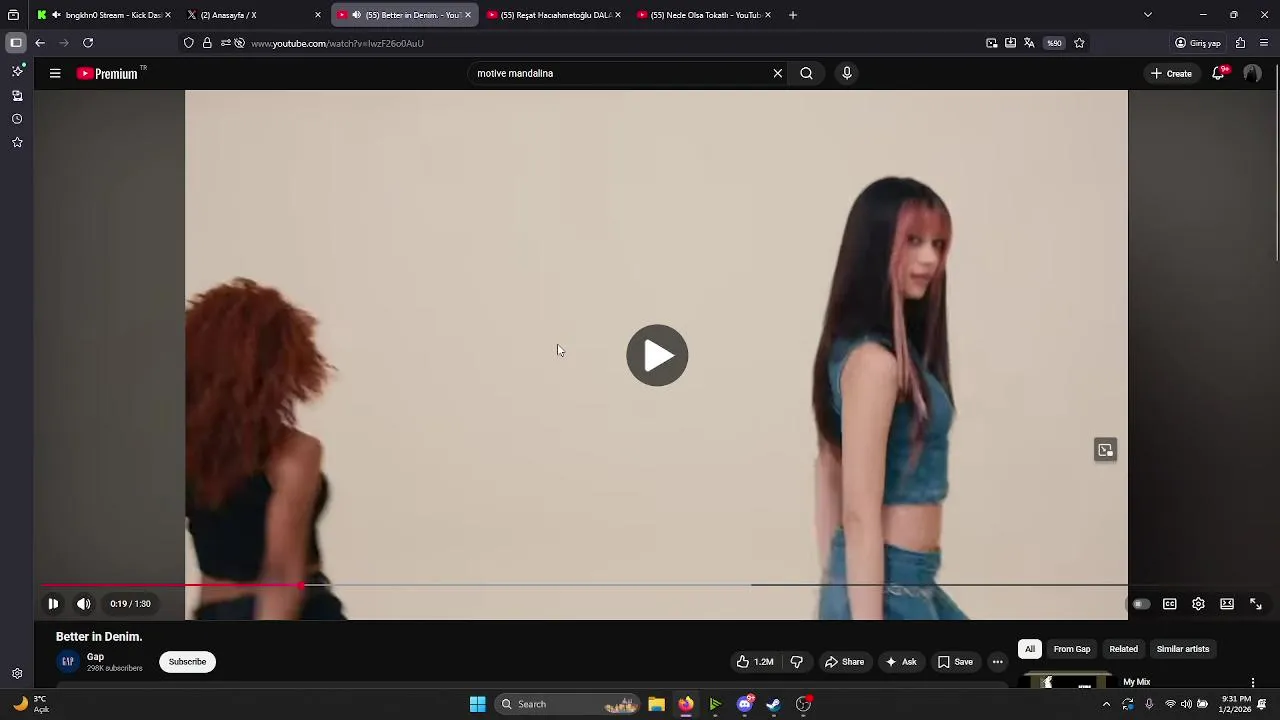The height and width of the screenshot is (720, 1280).
Task: Select the Related filter chip
Action: click(1123, 649)
